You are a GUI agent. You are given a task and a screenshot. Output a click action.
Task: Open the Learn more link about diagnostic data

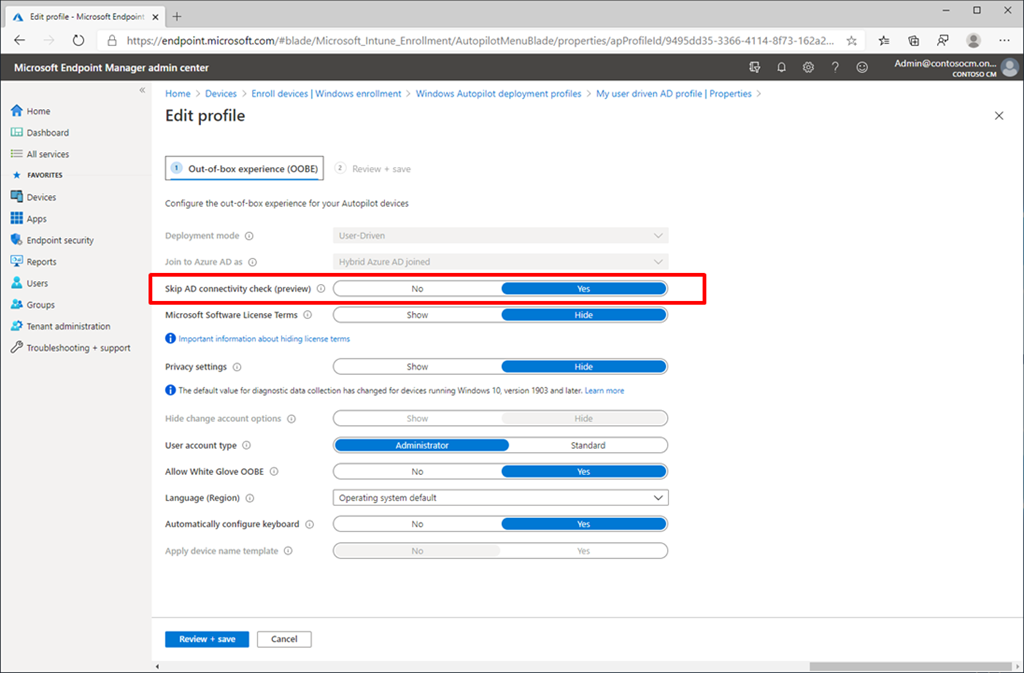pyautogui.click(x=604, y=390)
